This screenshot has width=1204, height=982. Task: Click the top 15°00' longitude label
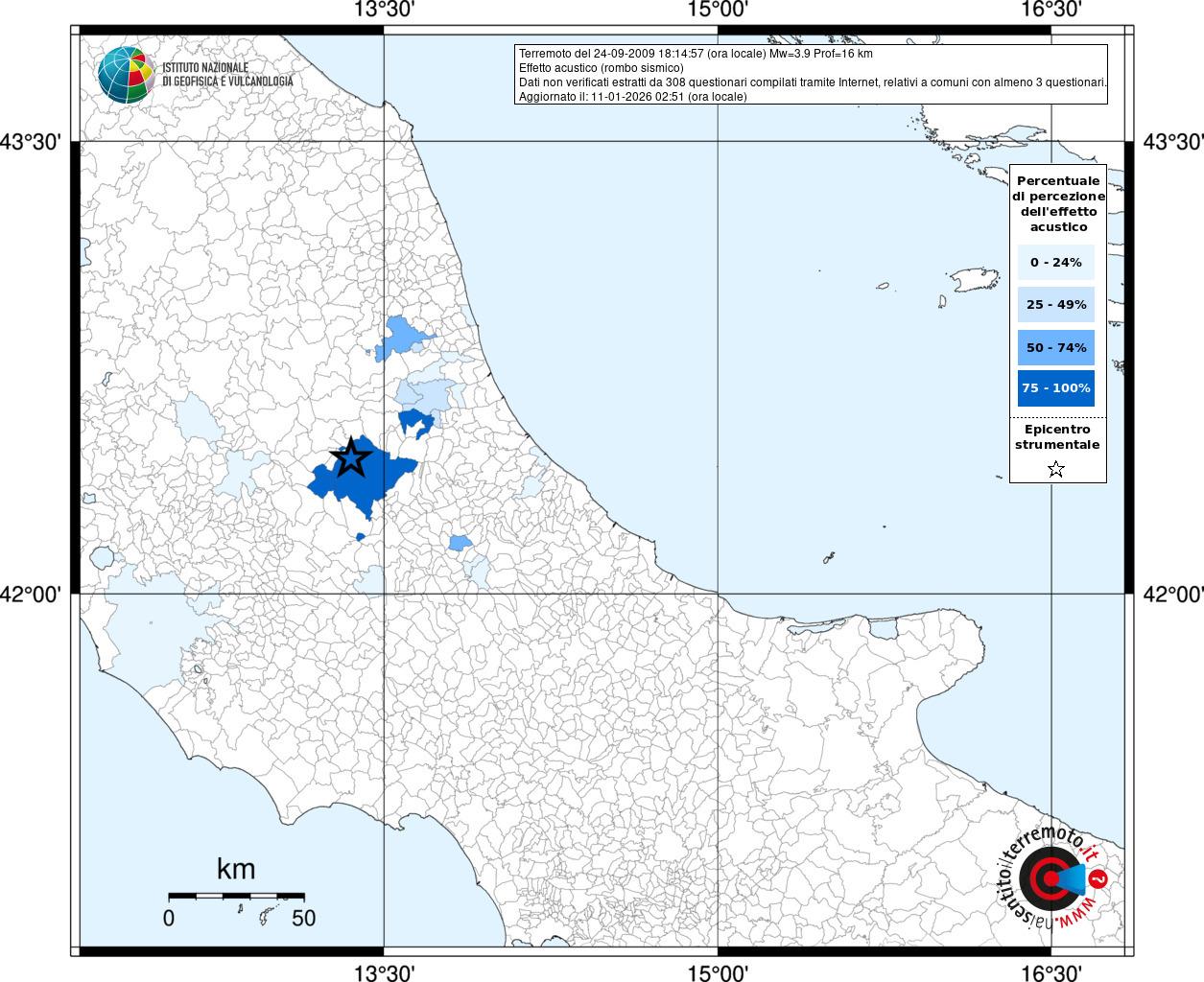[718, 11]
